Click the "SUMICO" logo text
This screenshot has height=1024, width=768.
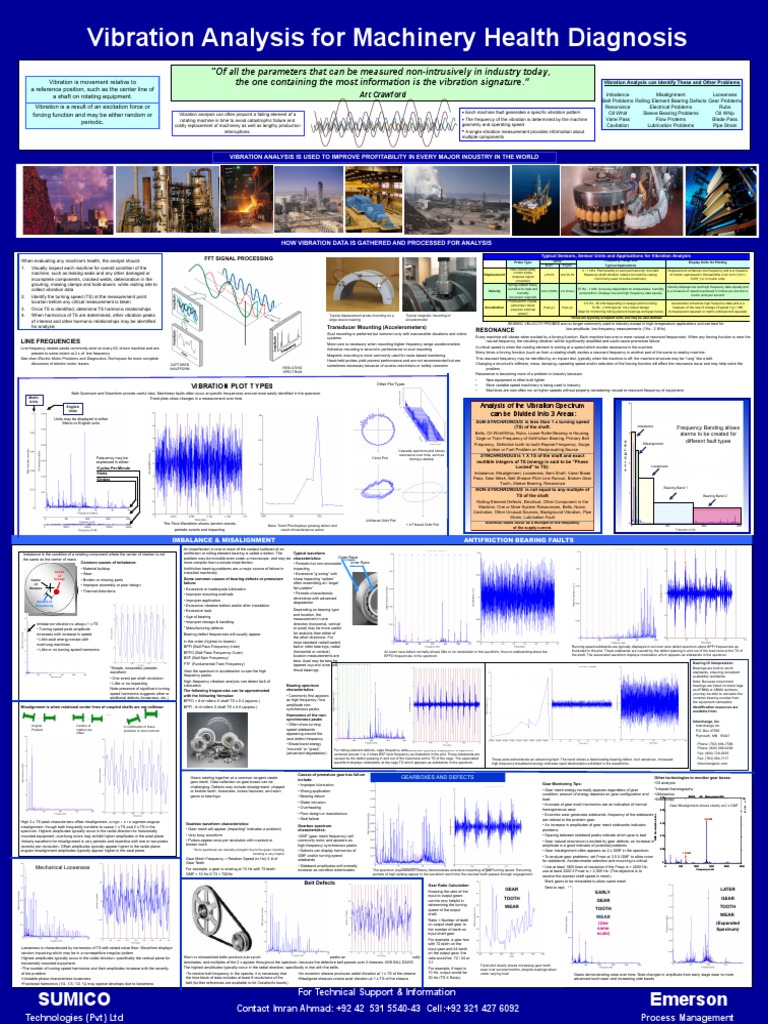(74, 999)
